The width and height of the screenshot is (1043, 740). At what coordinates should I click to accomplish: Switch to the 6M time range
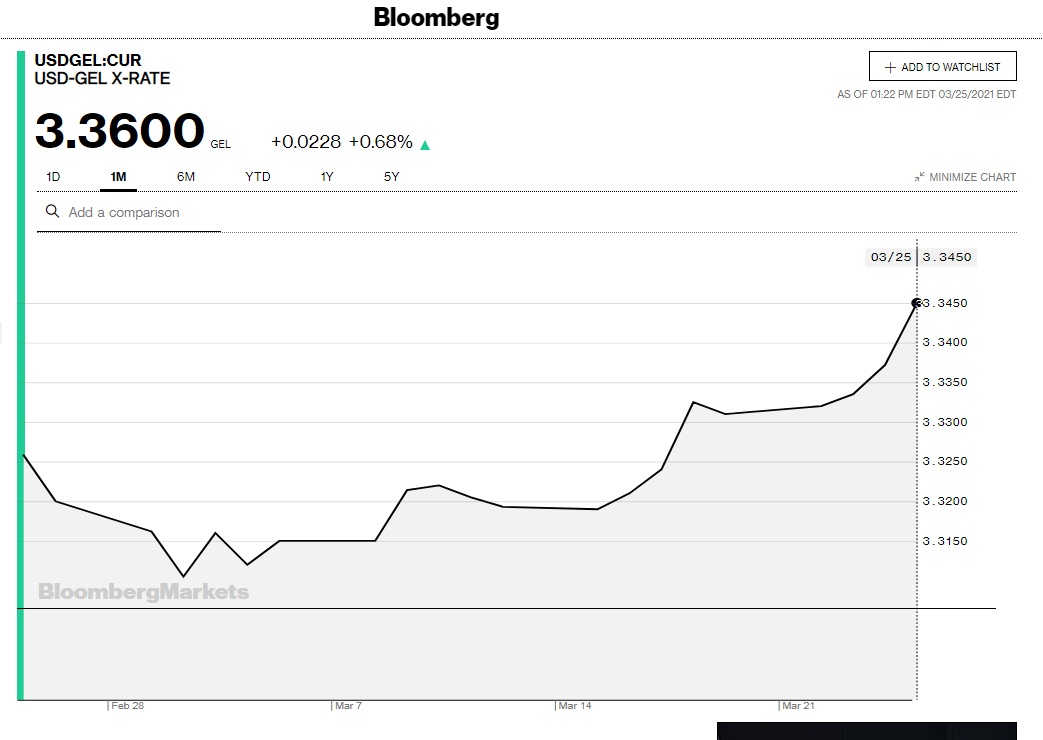[186, 177]
